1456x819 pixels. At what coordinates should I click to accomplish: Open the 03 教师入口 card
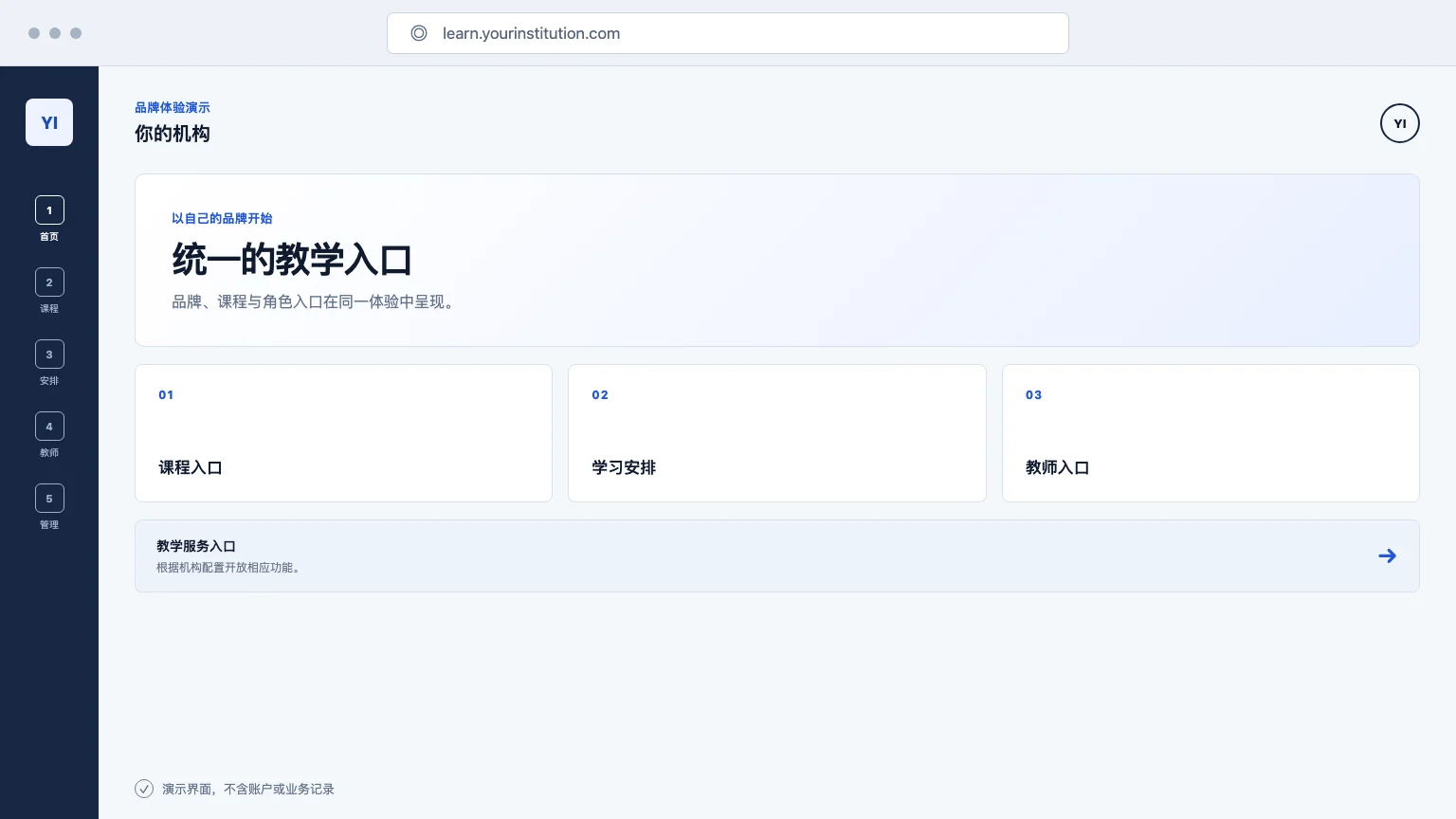[x=1210, y=433]
